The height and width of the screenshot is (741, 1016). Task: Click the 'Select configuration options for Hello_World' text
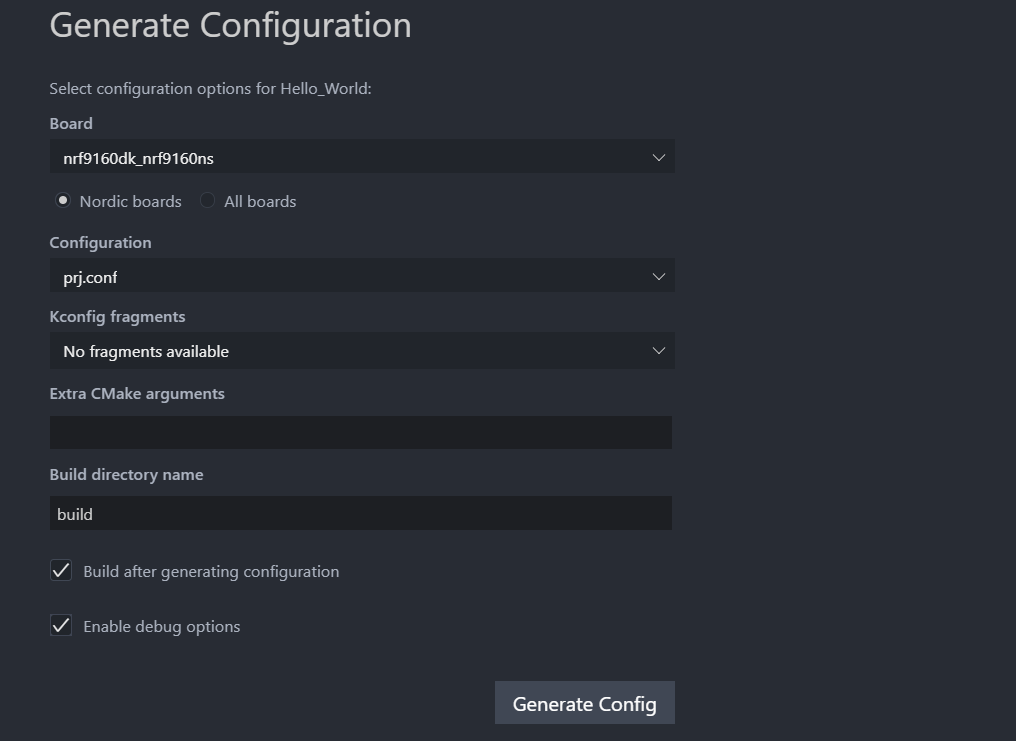(x=210, y=89)
